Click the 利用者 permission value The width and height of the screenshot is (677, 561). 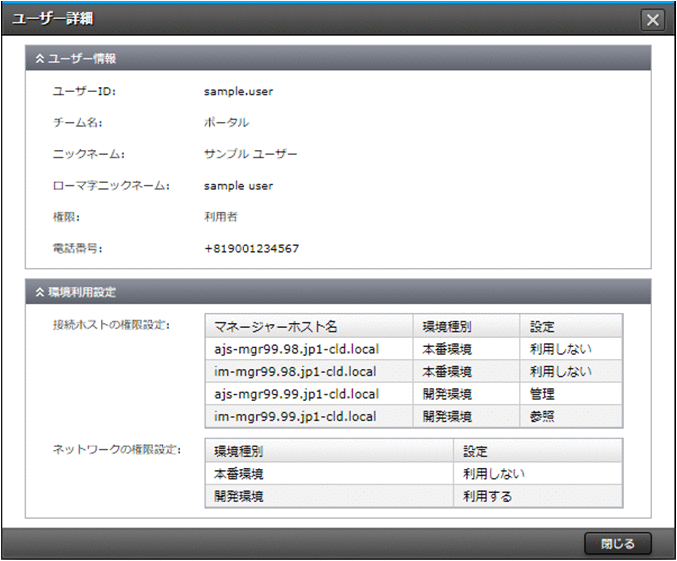221,217
